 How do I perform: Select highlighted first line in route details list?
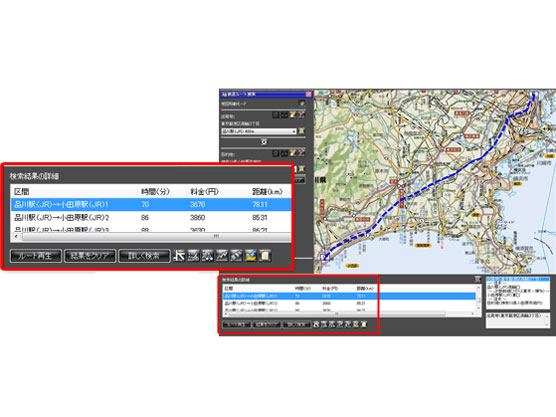pos(518,279)
